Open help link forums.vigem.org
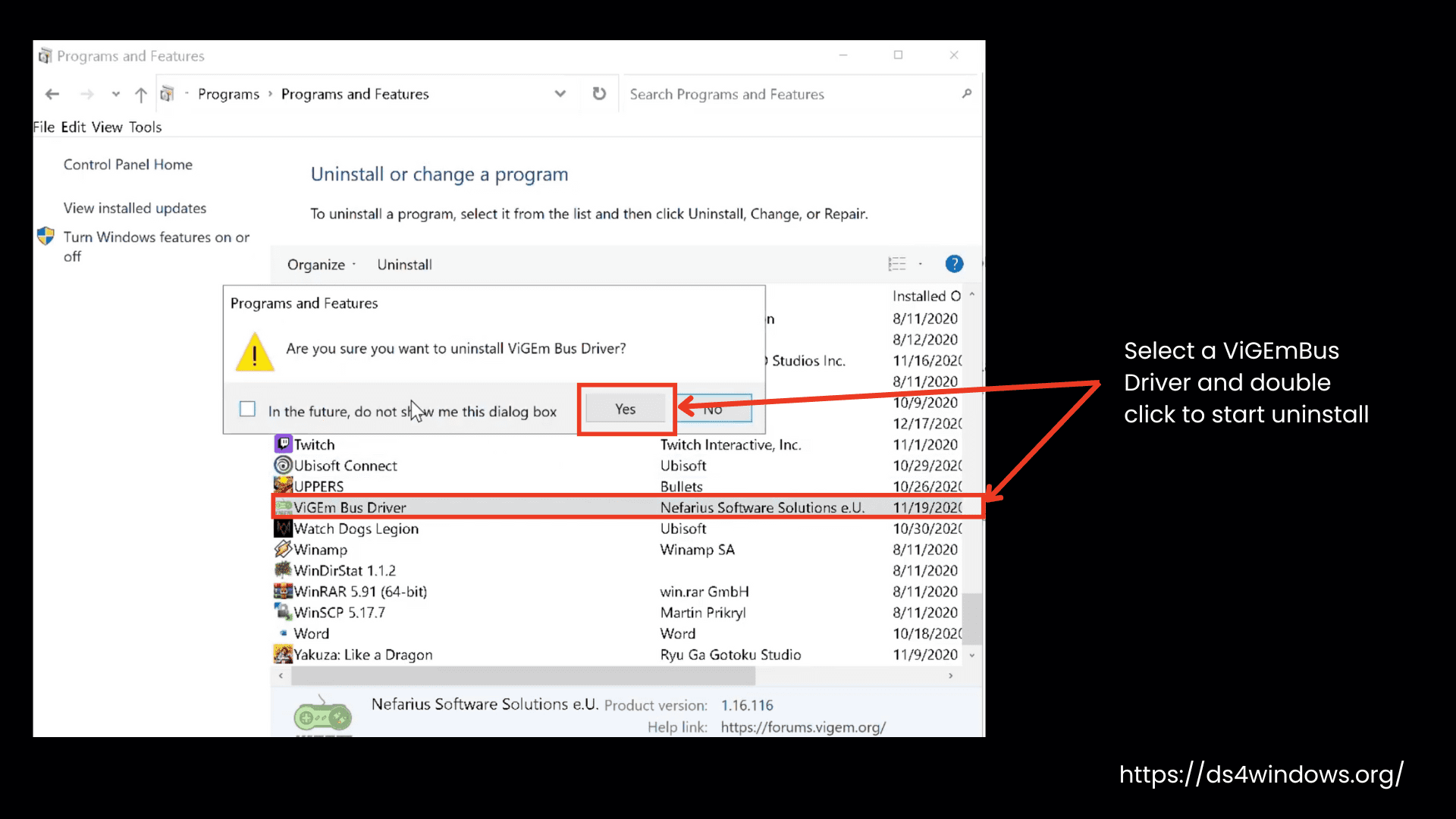Image resolution: width=1456 pixels, height=819 pixels. [803, 727]
